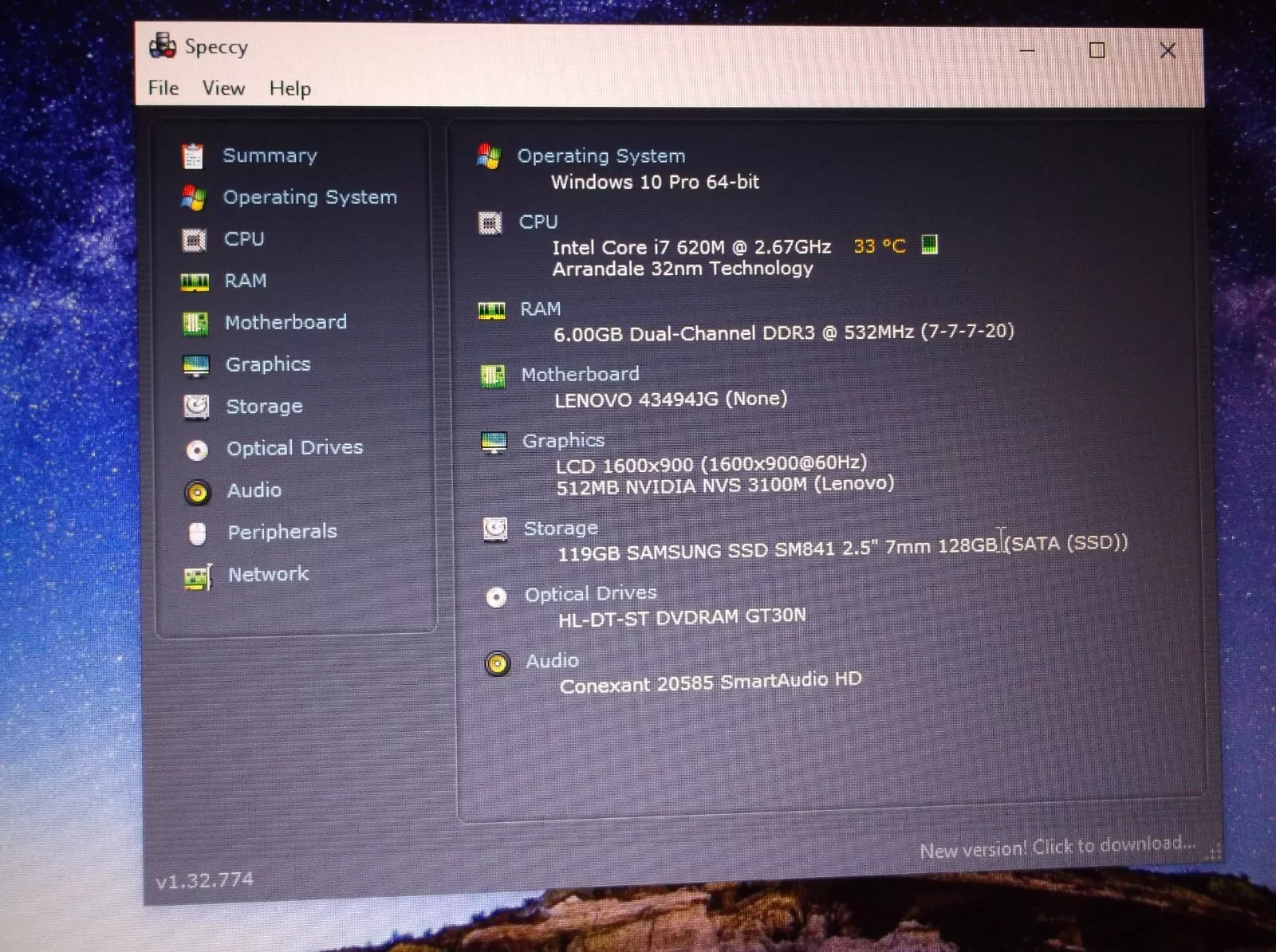The height and width of the screenshot is (952, 1276).
Task: Click the Network card icon in sidebar
Action: coord(199,576)
